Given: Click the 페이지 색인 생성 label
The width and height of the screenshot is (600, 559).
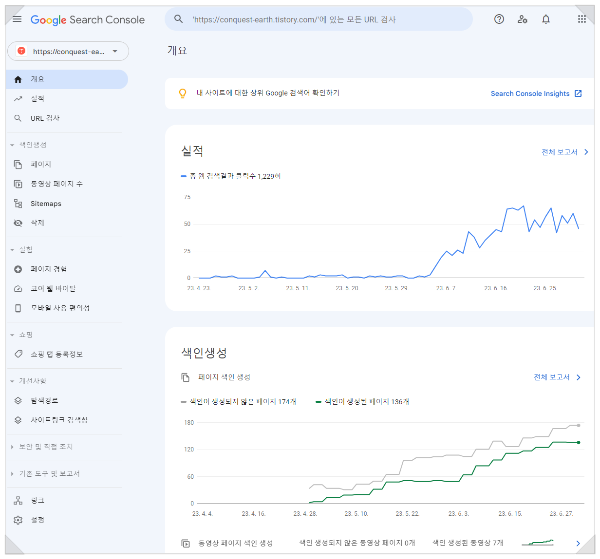Looking at the screenshot, I should [x=224, y=377].
